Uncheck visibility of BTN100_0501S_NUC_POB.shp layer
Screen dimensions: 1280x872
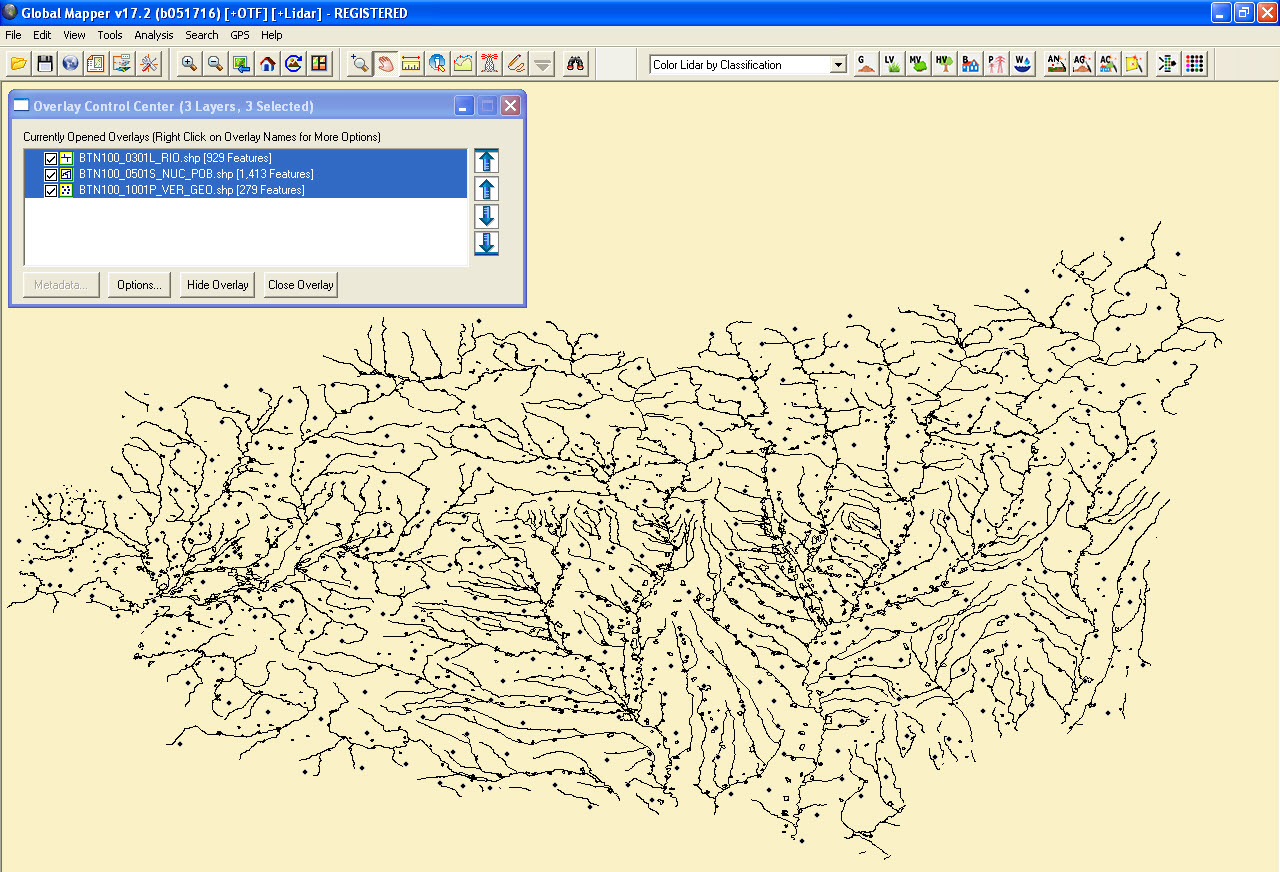click(x=50, y=174)
